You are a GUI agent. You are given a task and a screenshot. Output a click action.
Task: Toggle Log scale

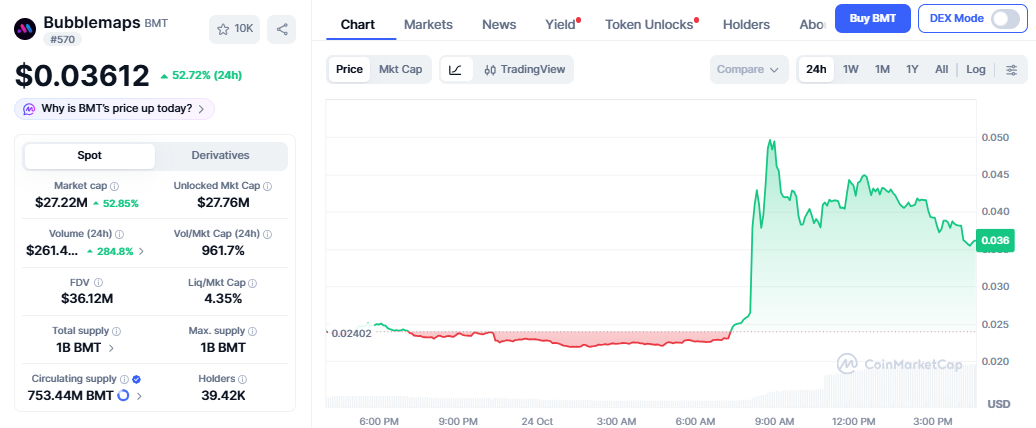point(976,69)
